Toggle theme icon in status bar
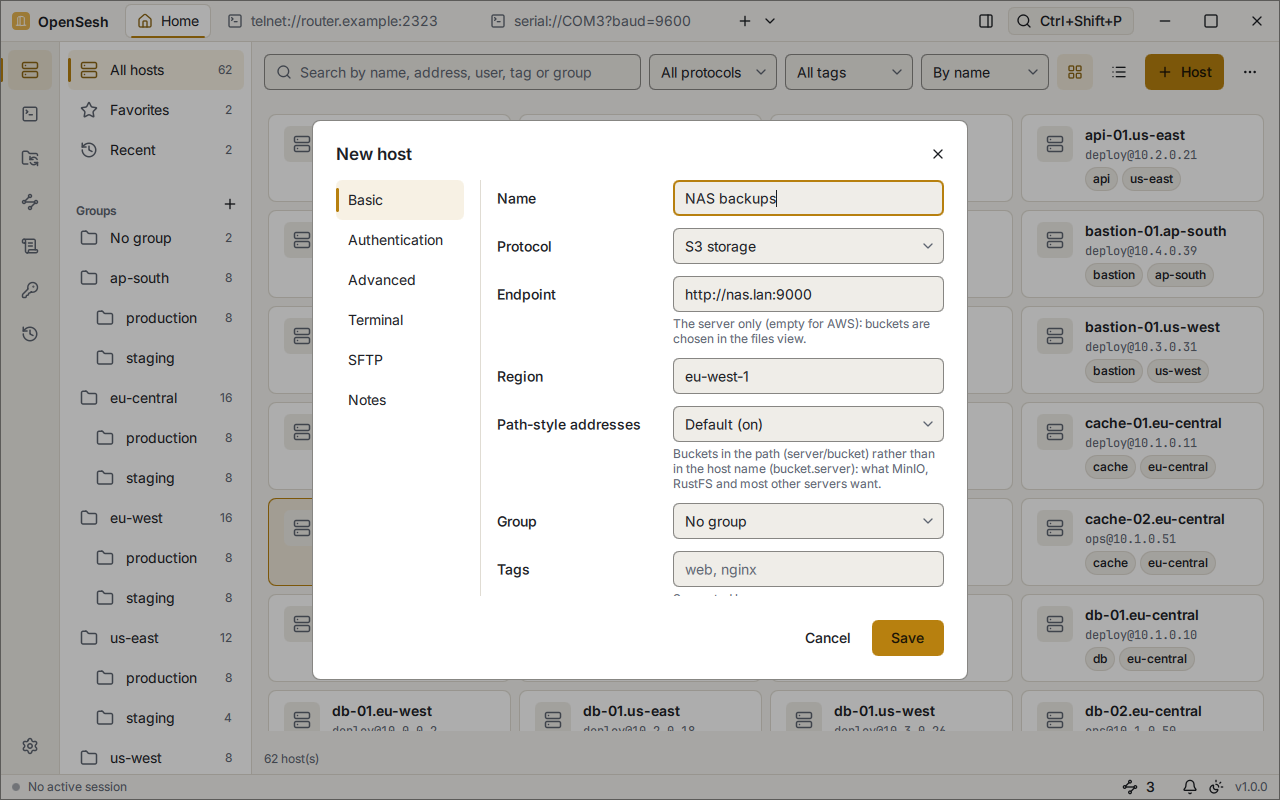 (x=1216, y=787)
